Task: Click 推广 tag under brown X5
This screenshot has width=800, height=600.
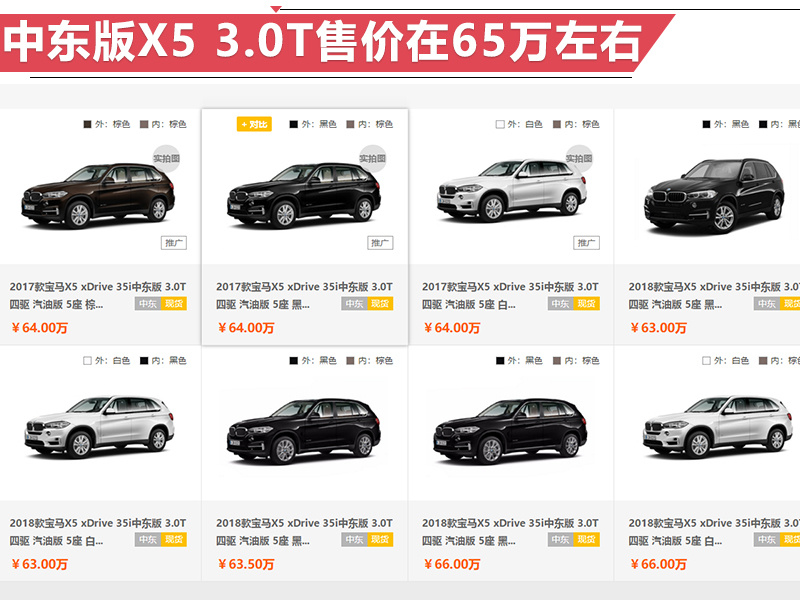Action: tap(174, 243)
